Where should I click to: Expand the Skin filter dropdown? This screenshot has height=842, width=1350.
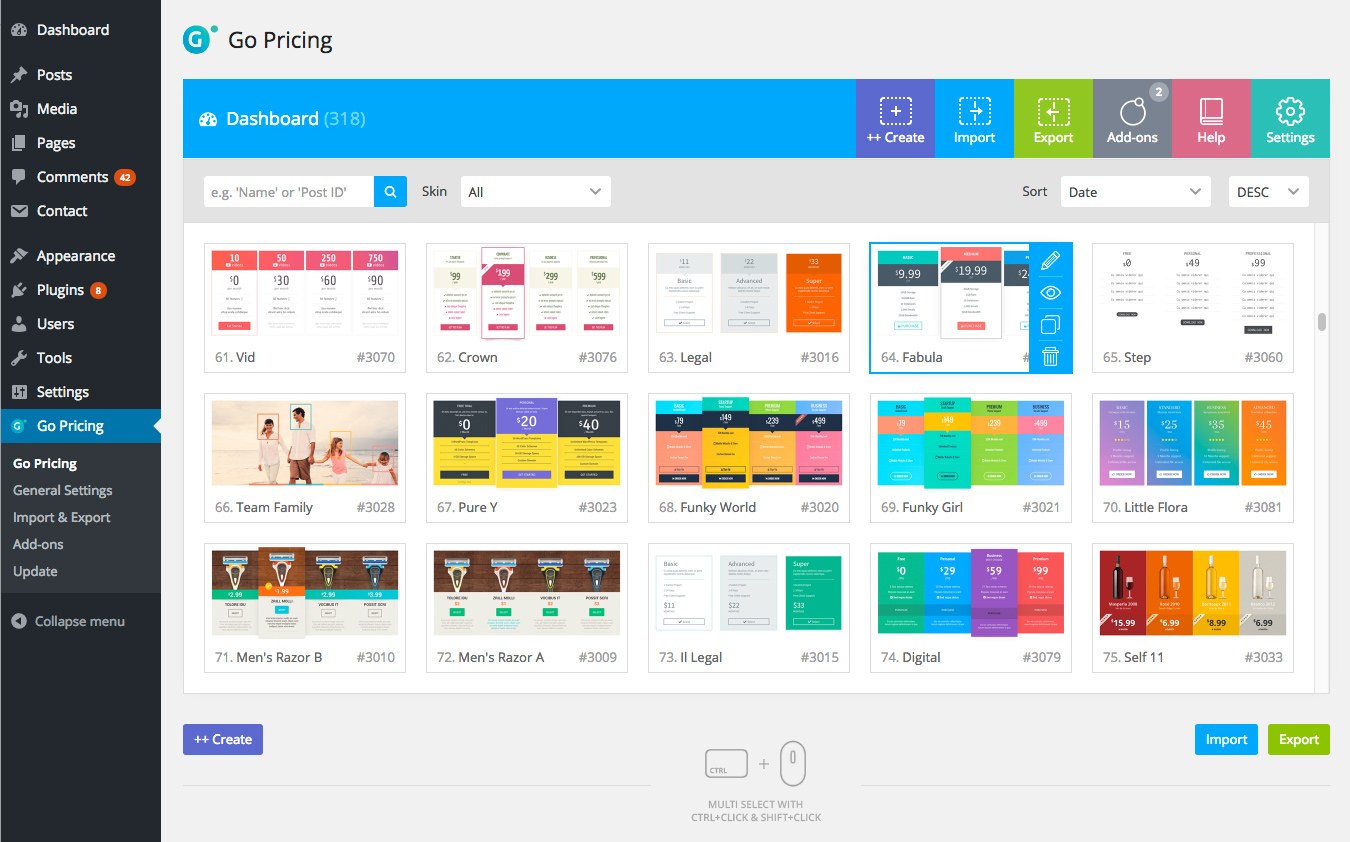click(x=535, y=192)
